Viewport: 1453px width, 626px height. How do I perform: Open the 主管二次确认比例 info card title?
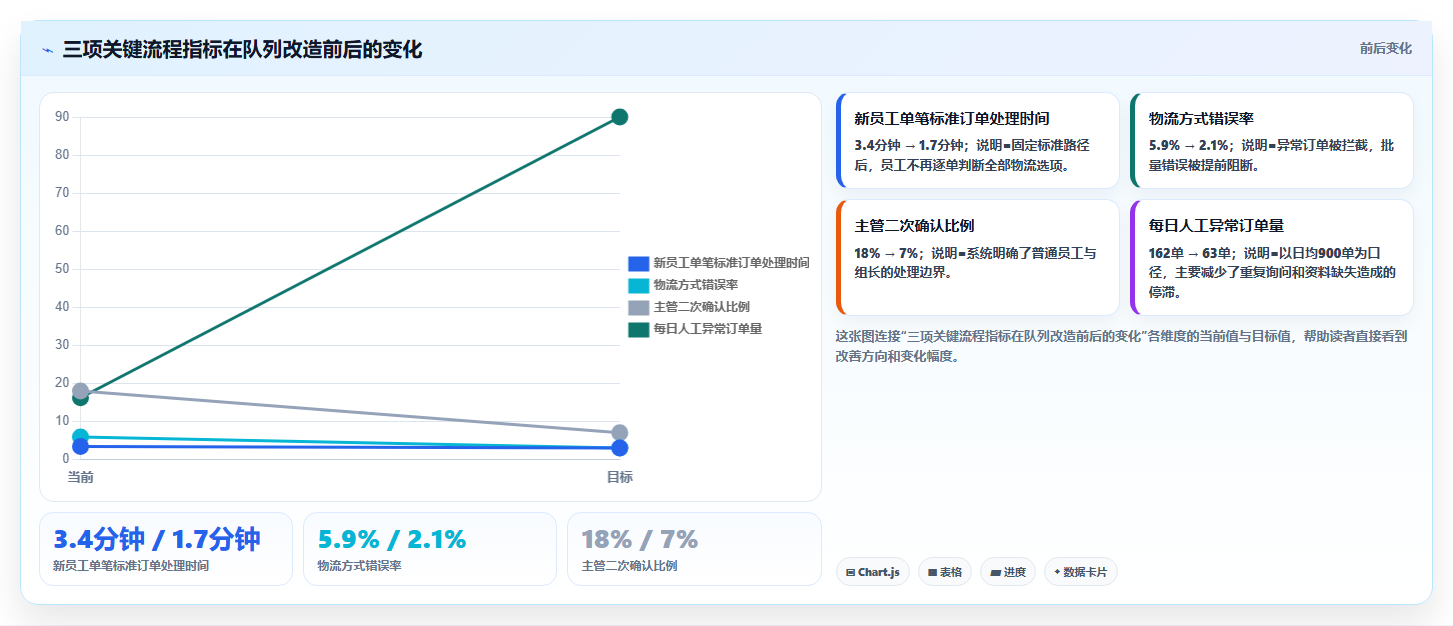[x=914, y=226]
